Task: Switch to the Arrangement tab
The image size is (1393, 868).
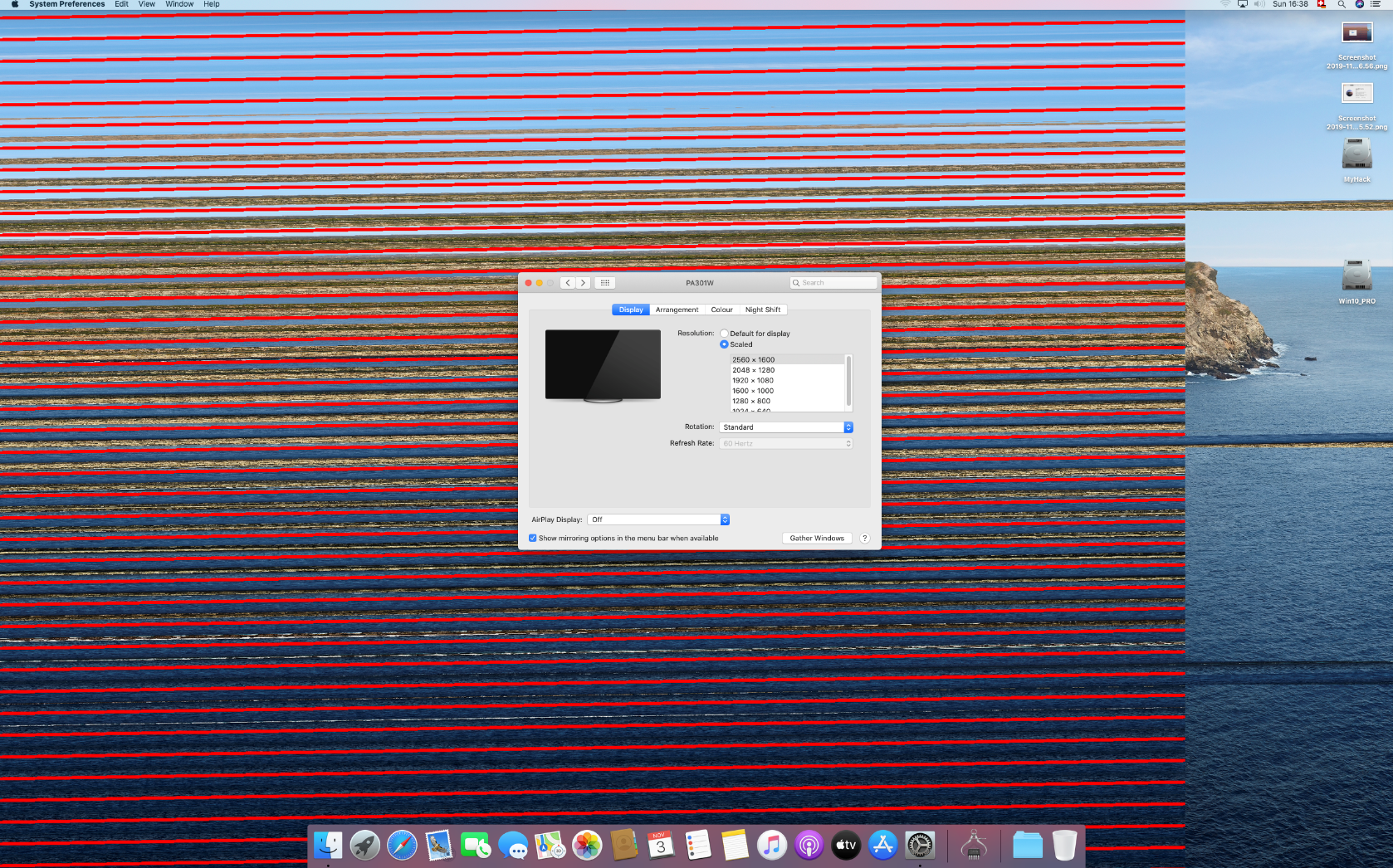Action: (x=677, y=310)
